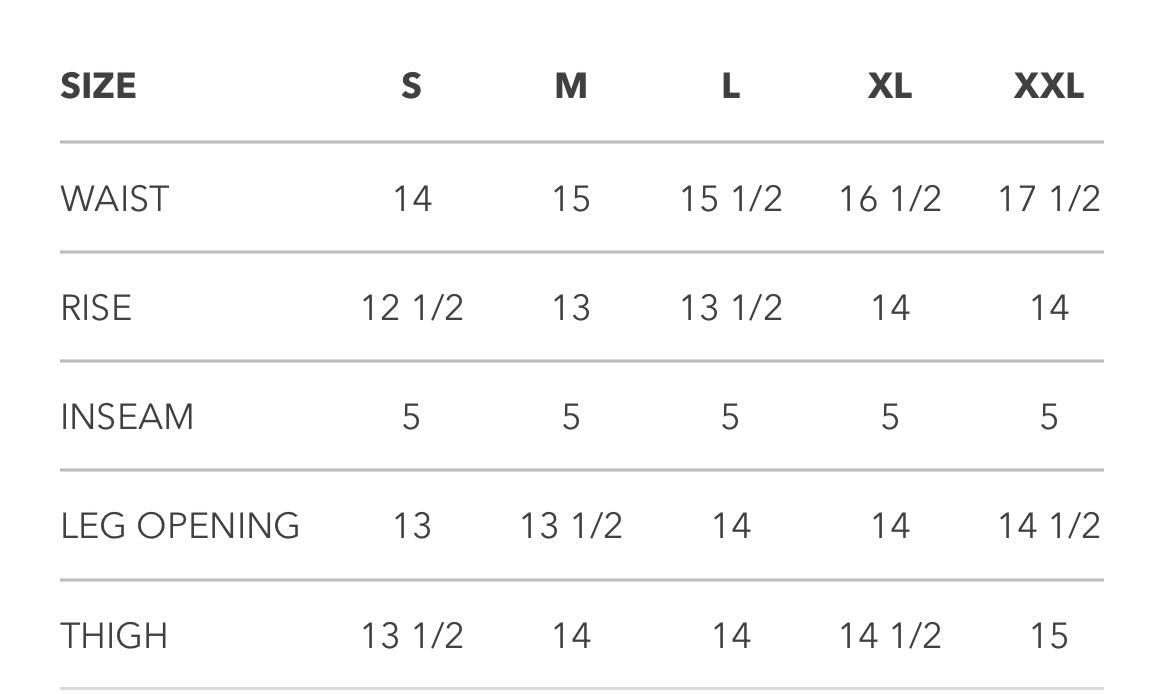Click leg opening value 13 1/2 for M

click(x=571, y=525)
